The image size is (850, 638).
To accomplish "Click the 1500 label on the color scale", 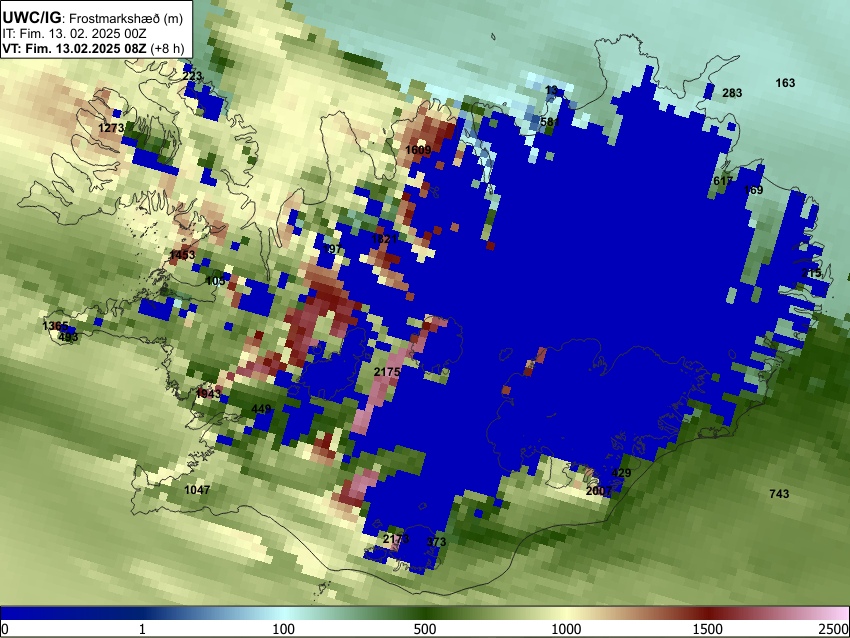I will coord(707,629).
